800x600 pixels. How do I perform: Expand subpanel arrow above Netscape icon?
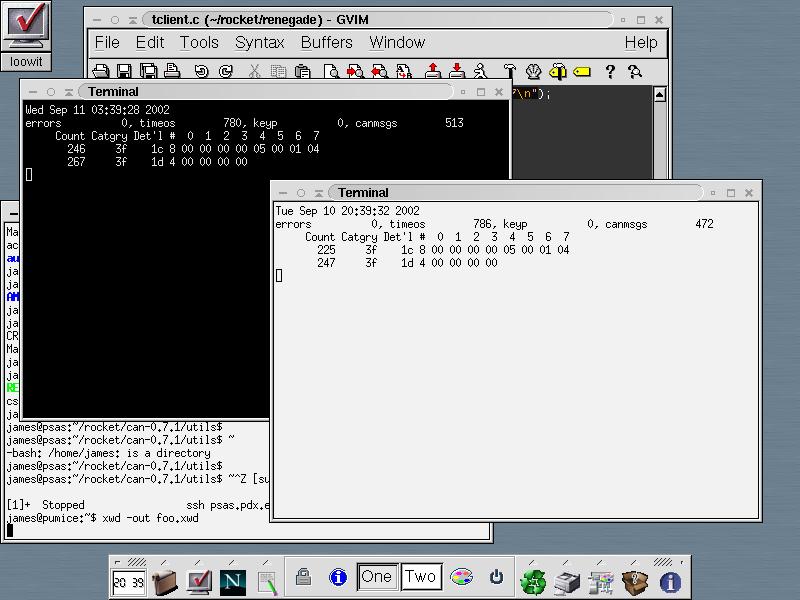232,562
